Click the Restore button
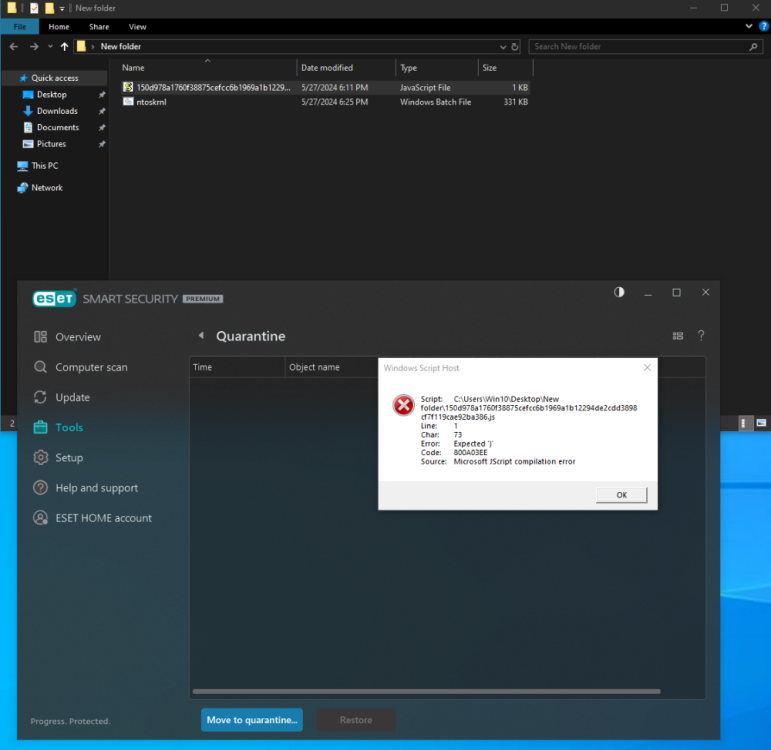This screenshot has width=771, height=750. tap(356, 720)
